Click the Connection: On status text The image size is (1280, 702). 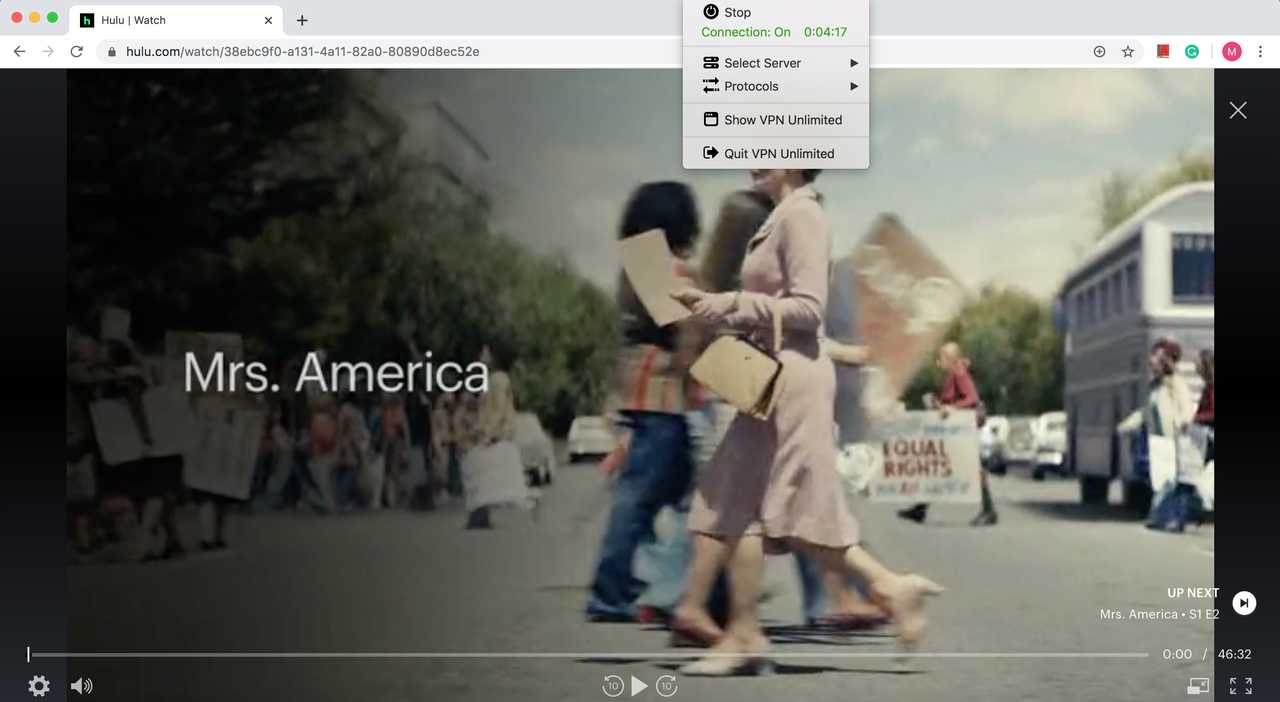(x=746, y=32)
